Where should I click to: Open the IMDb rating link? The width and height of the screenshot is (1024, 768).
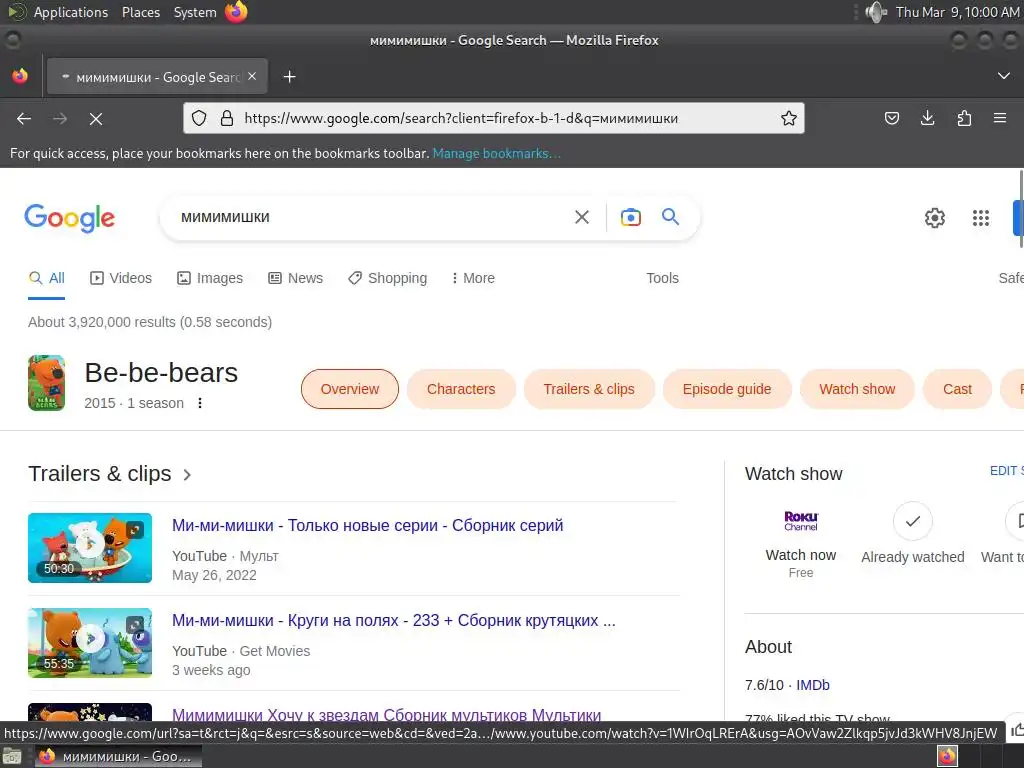coord(812,685)
